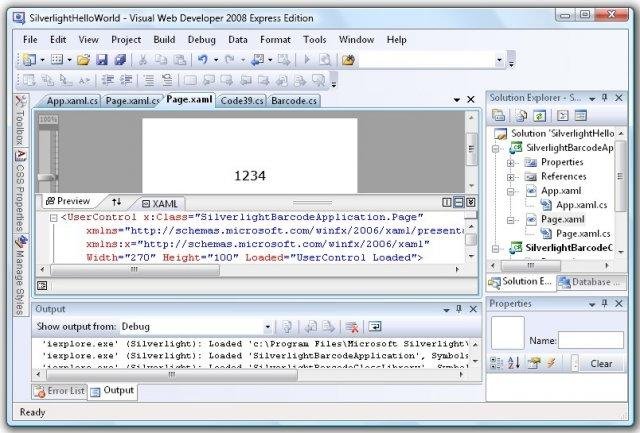Sort properties alphabetically with the A-Z icon
The height and width of the screenshot is (433, 640).
point(514,362)
